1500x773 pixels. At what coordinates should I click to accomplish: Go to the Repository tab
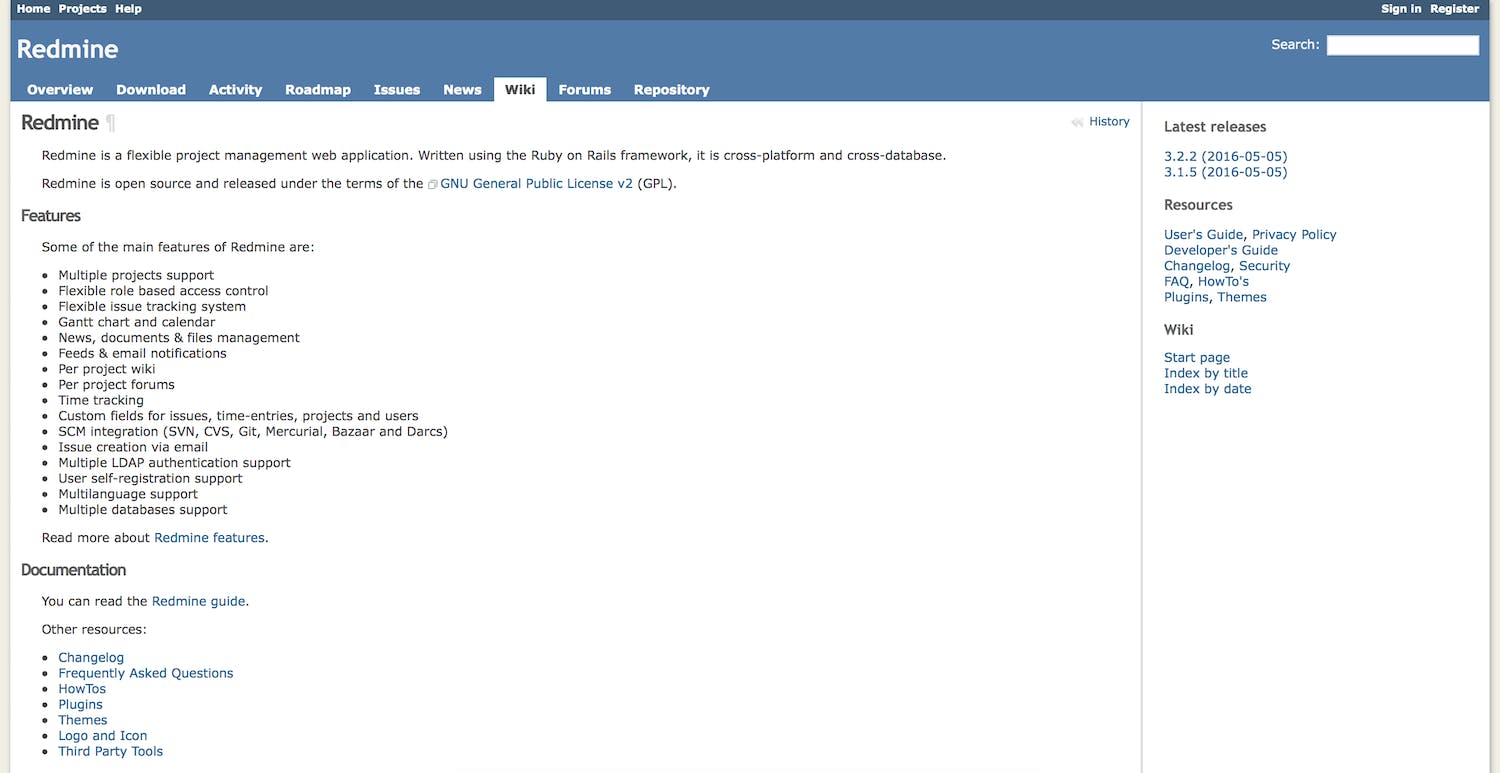point(671,90)
